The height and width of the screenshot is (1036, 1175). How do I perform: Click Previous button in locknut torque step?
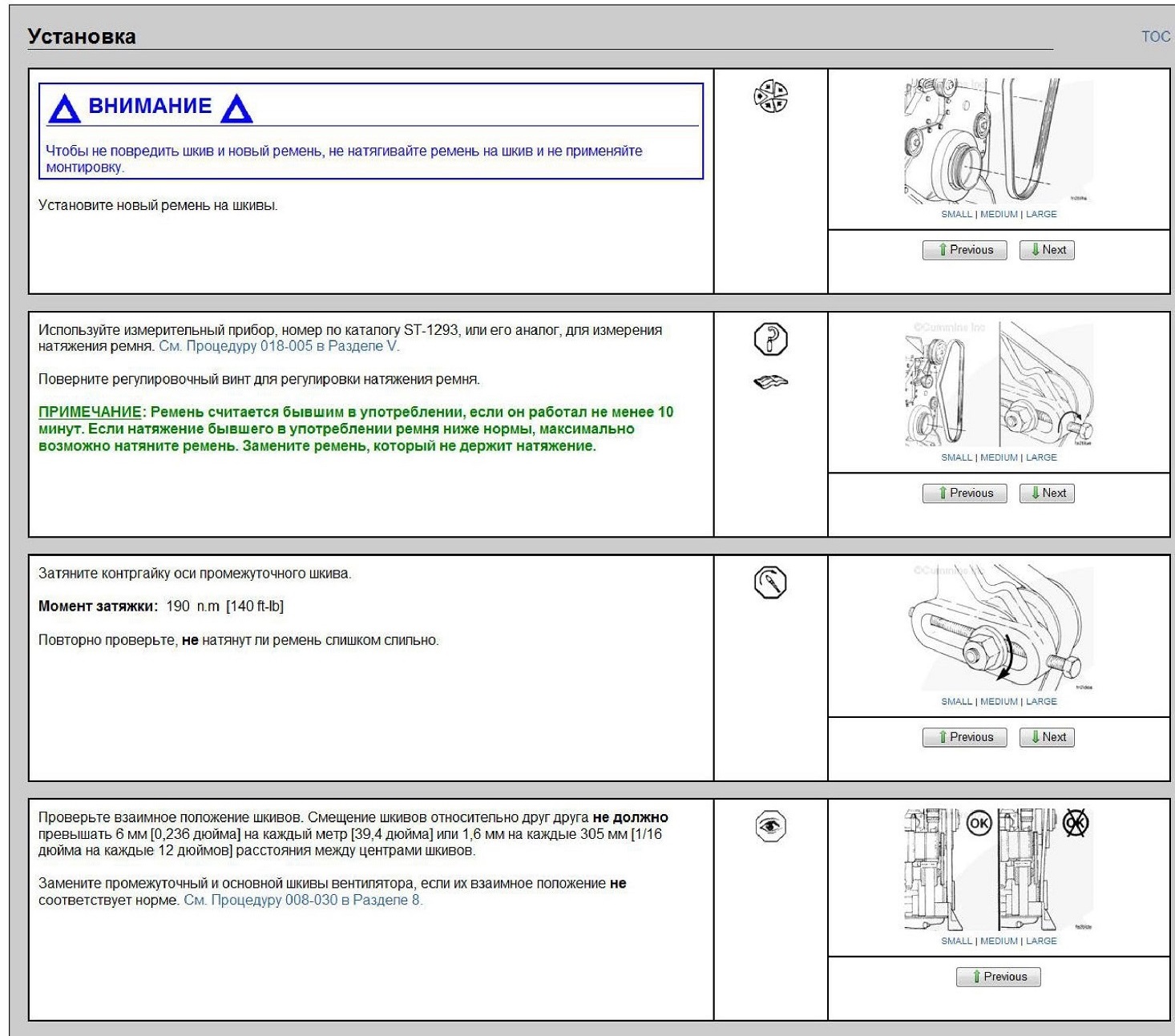pos(964,737)
